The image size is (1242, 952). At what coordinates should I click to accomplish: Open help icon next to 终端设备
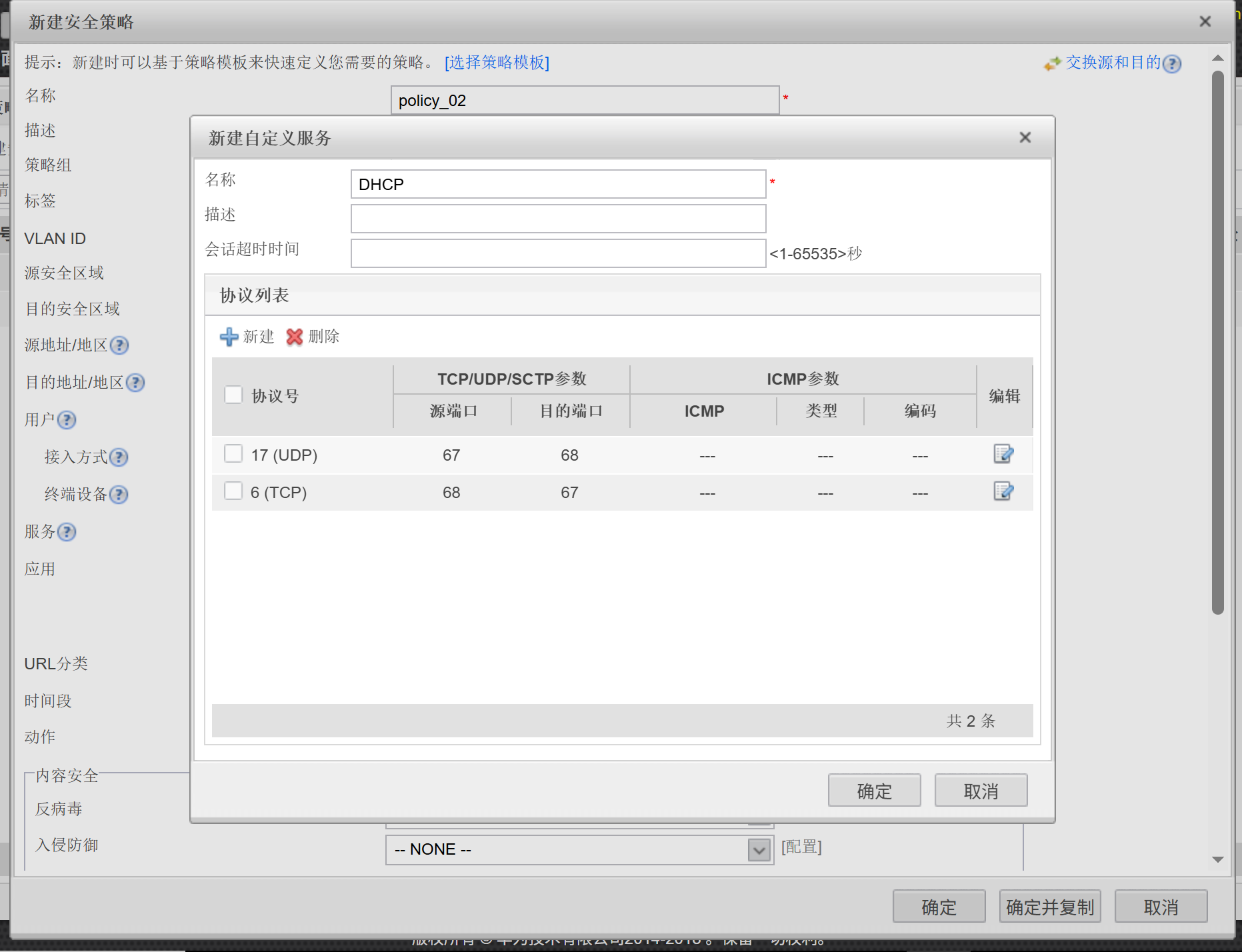click(119, 494)
